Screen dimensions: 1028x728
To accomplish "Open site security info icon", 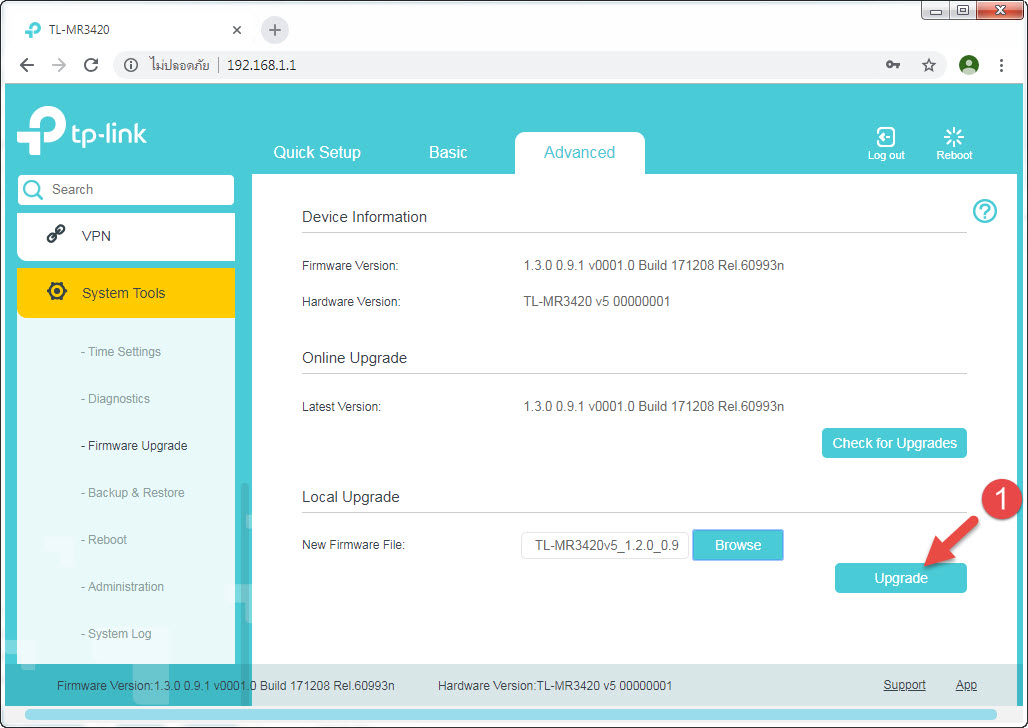I will [x=131, y=65].
